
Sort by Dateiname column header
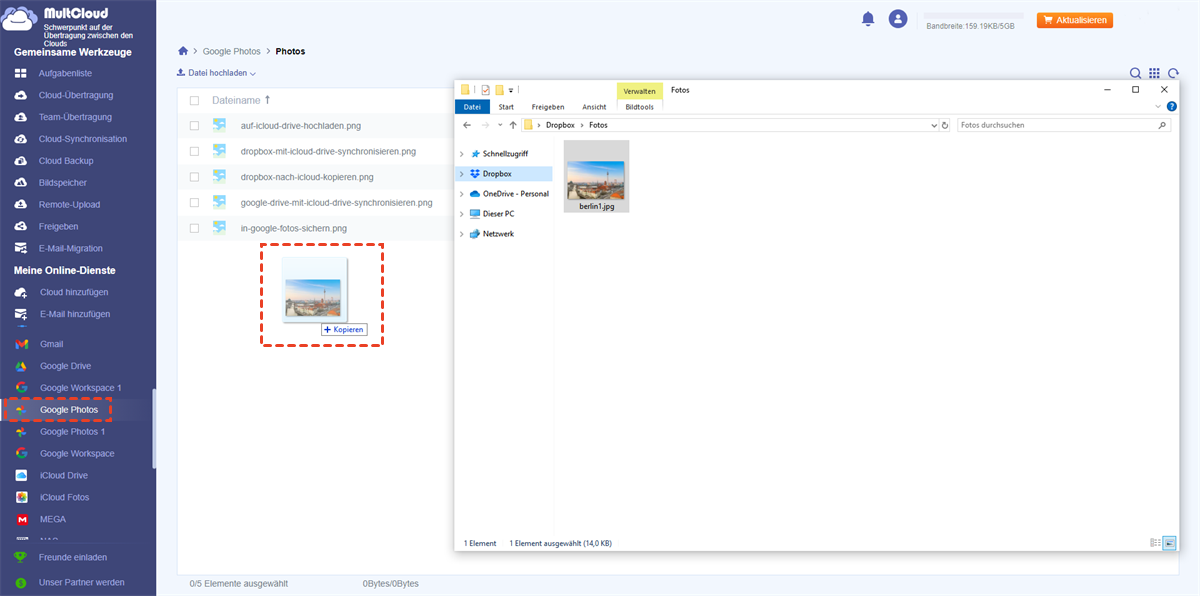point(241,101)
